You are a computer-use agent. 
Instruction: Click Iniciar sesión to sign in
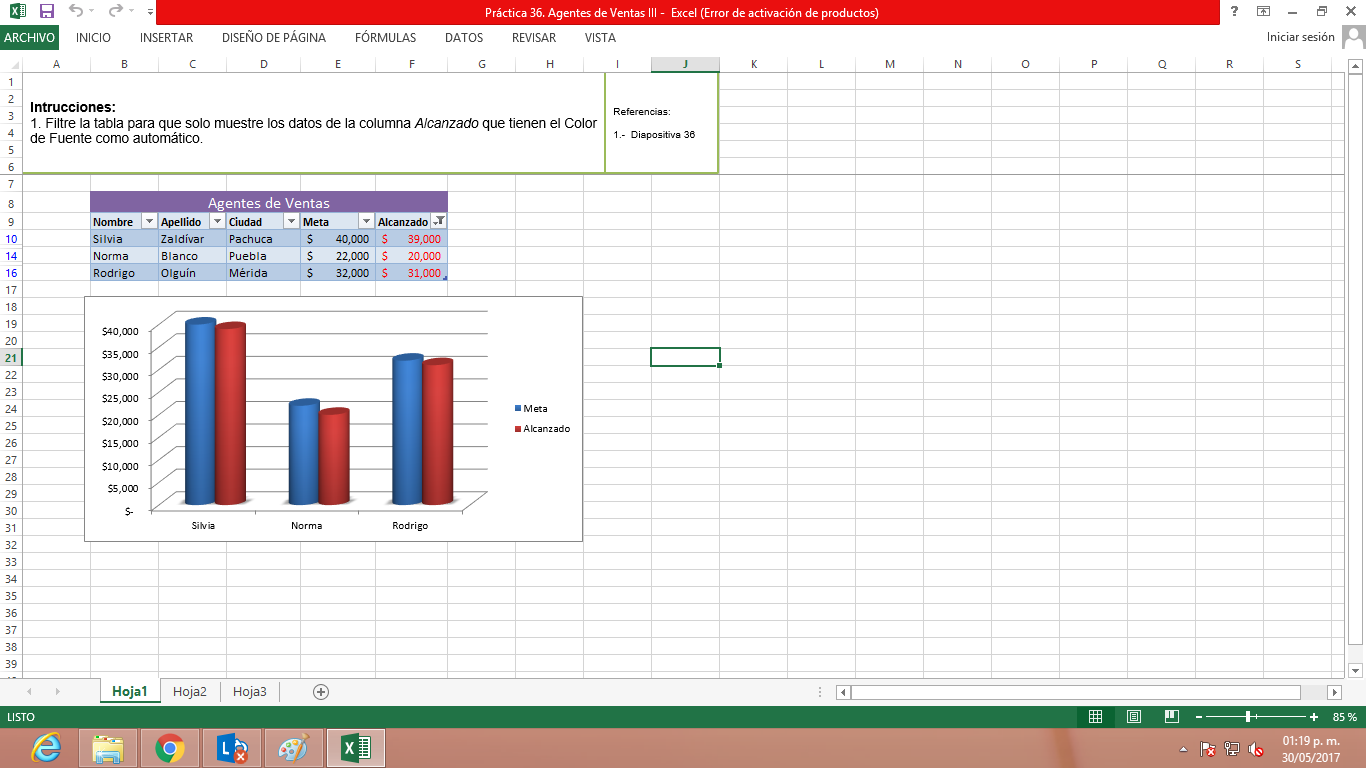pos(1300,38)
